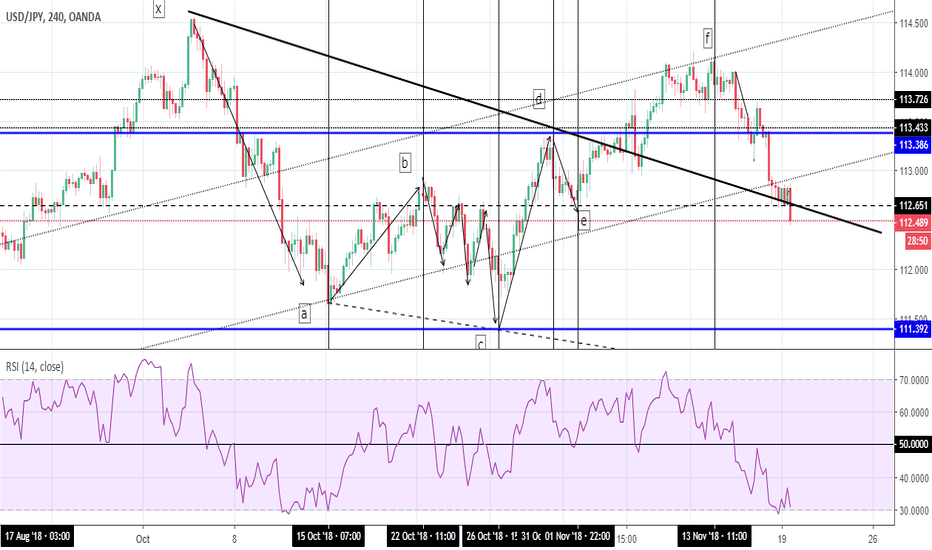932x550 pixels.
Task: Click the 17 Aug '18 - 03:00 date marker
Action: (37, 536)
